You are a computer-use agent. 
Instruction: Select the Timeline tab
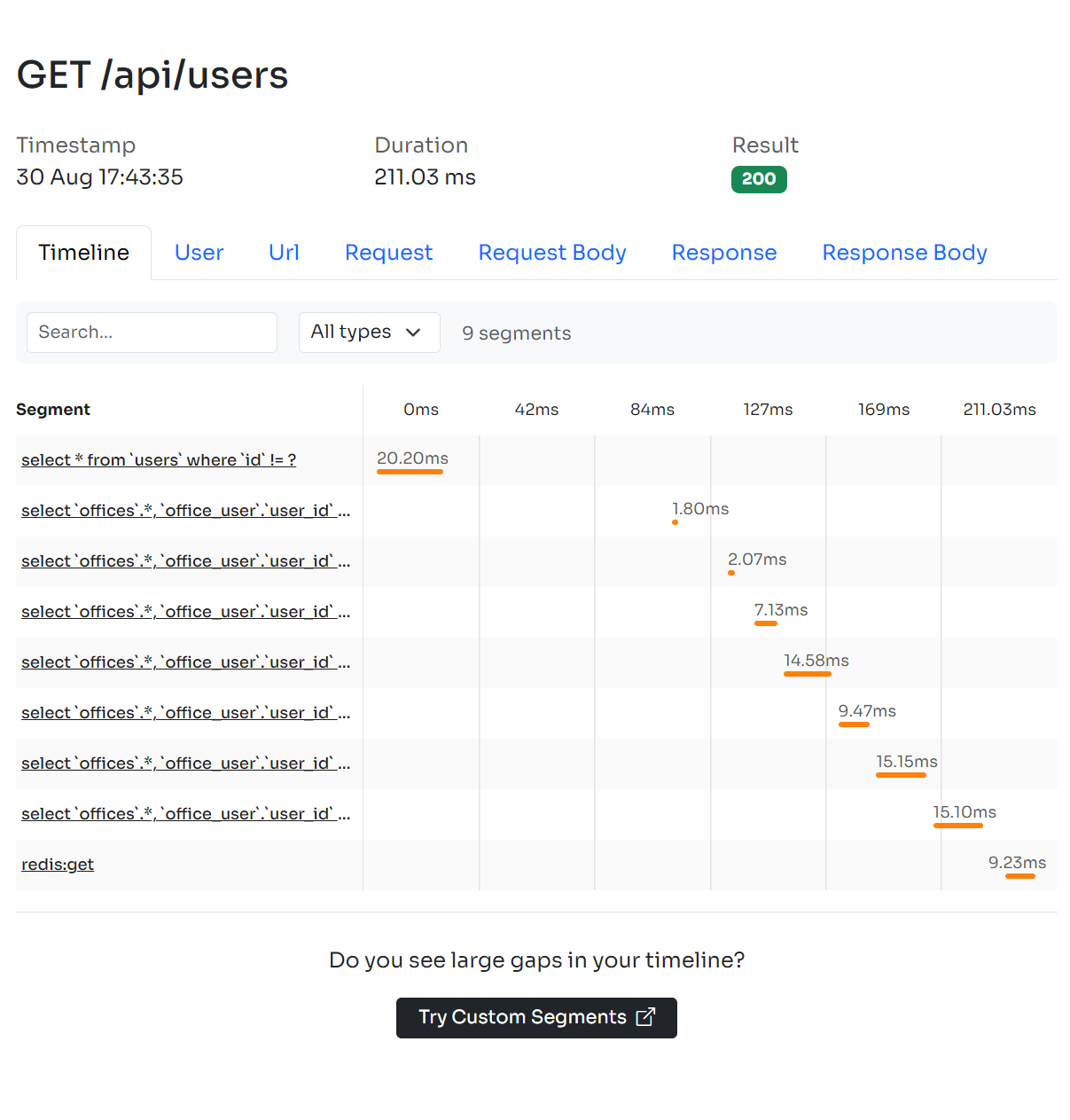84,253
